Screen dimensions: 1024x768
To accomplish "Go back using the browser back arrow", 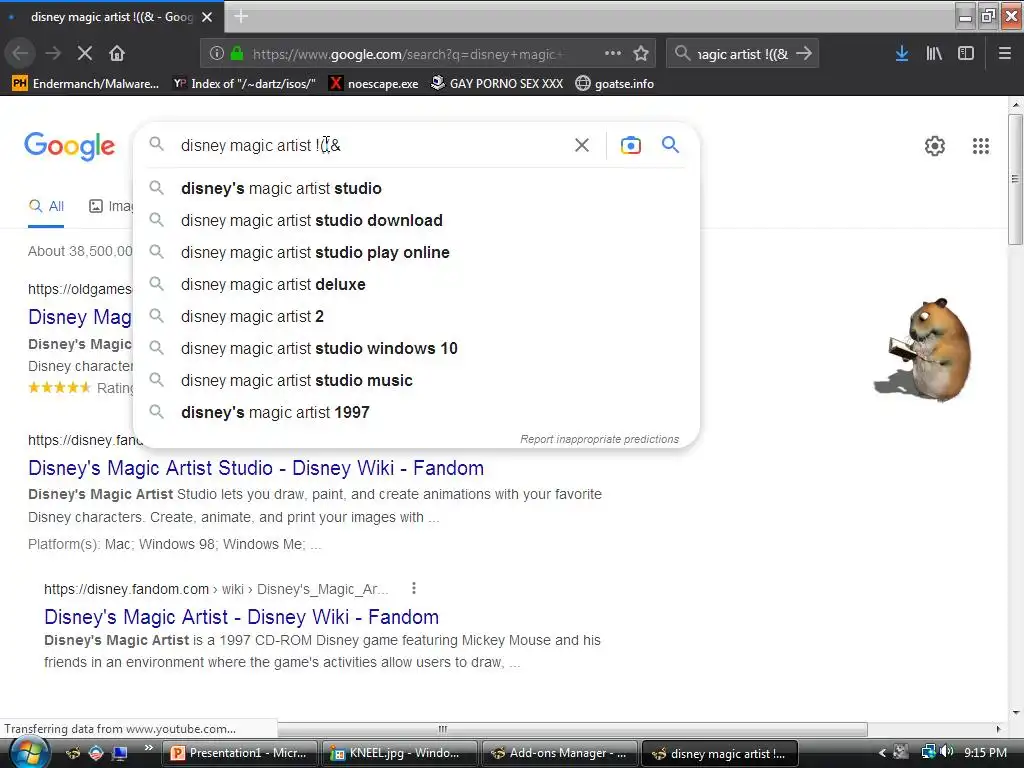I will pyautogui.click(x=20, y=54).
